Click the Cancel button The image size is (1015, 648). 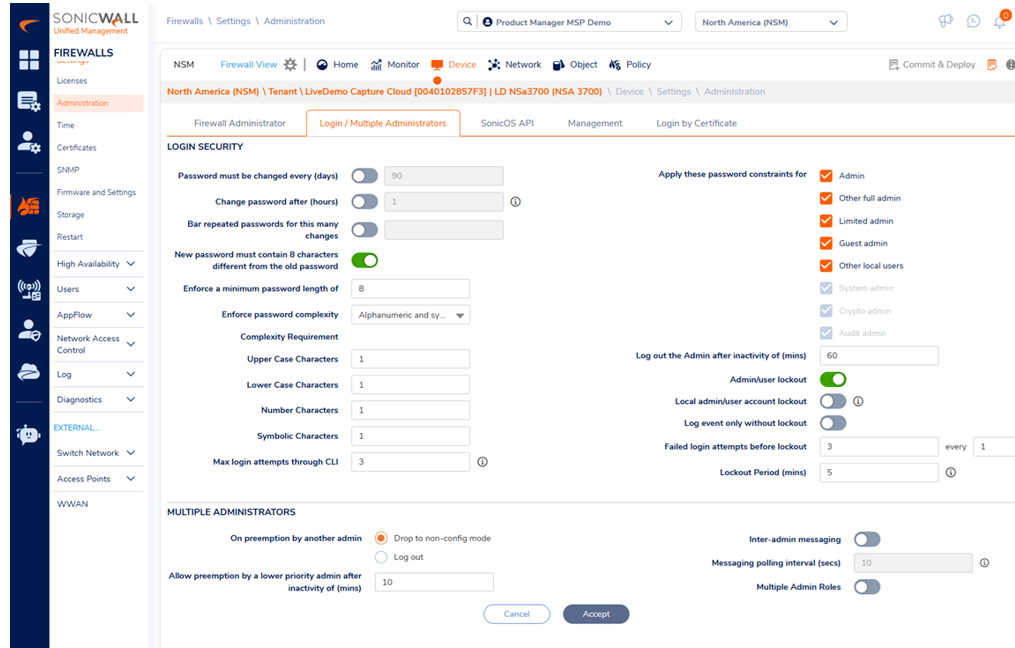point(517,614)
